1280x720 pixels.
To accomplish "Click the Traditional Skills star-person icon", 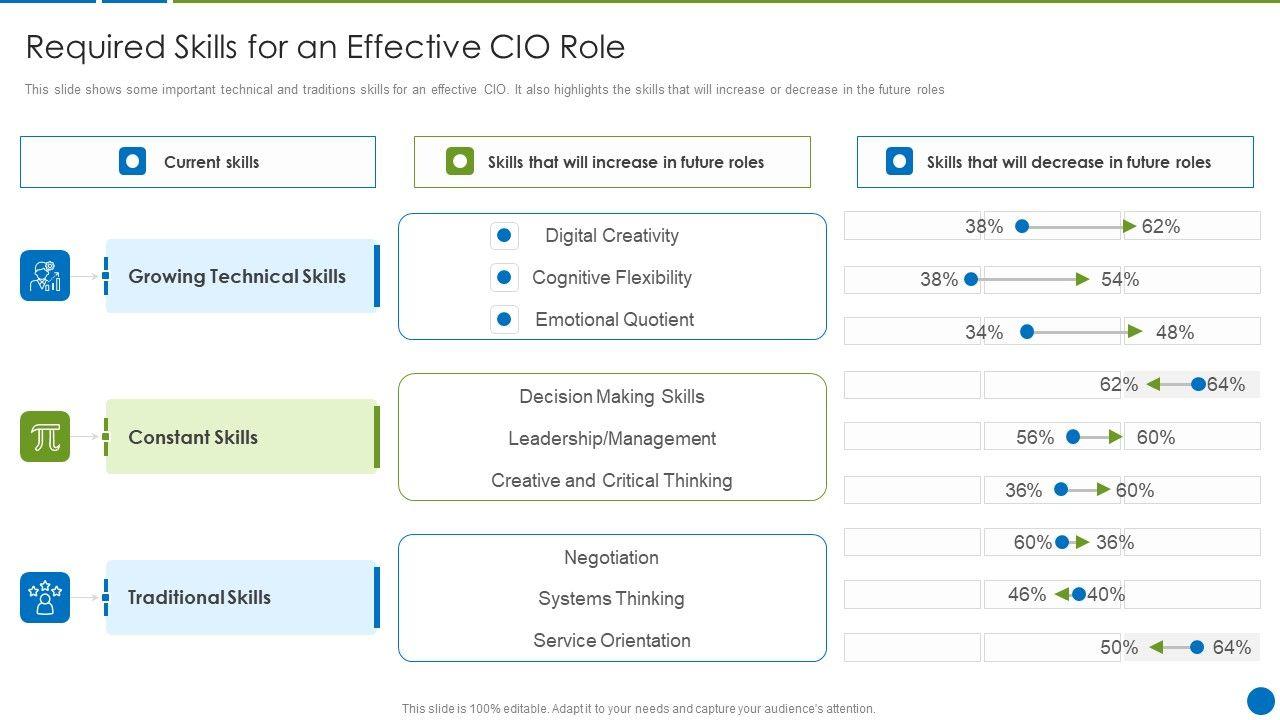I will pyautogui.click(x=45, y=597).
